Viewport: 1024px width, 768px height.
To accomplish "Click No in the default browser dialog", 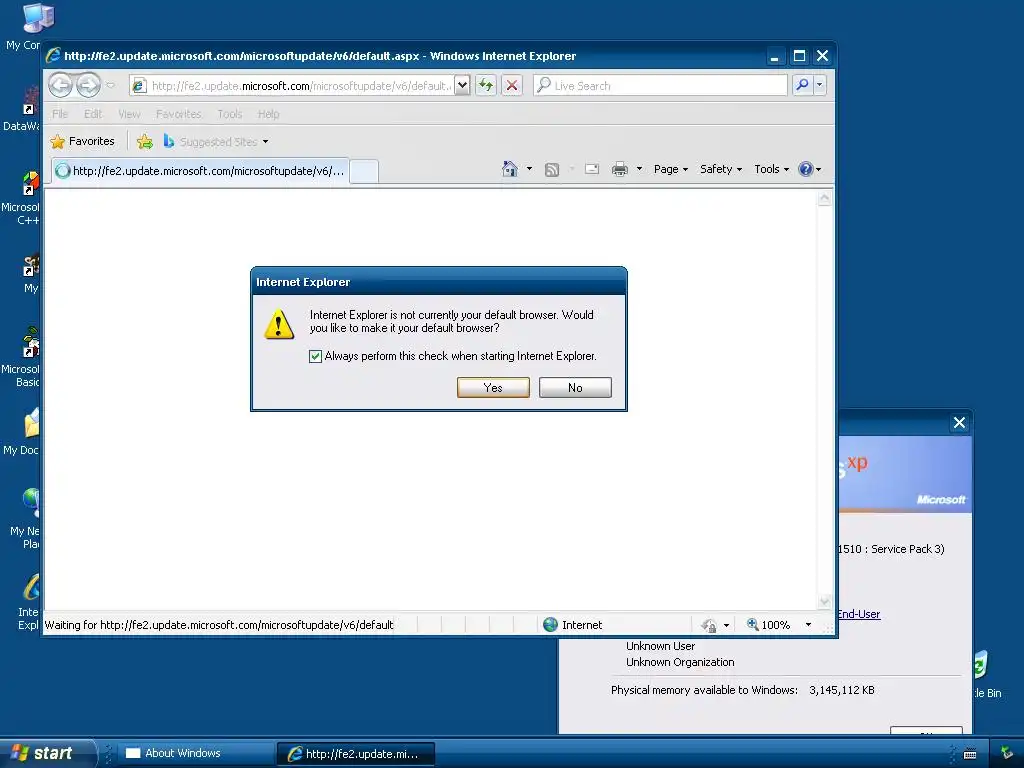I will point(575,387).
